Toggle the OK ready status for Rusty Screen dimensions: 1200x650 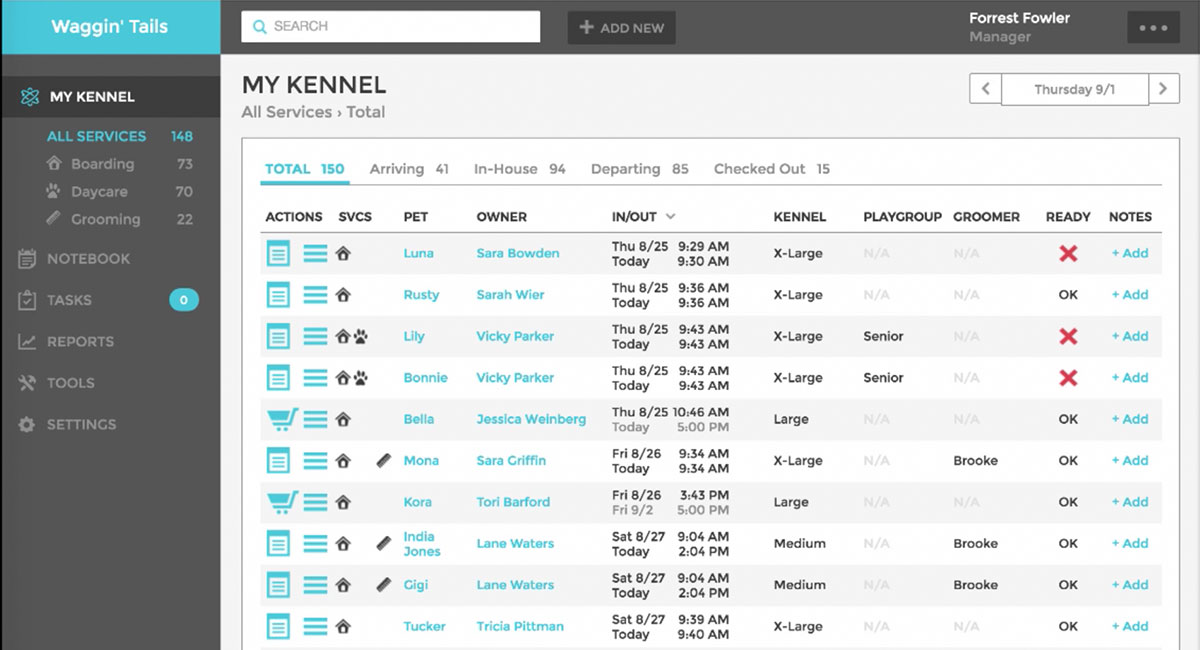tap(1068, 295)
